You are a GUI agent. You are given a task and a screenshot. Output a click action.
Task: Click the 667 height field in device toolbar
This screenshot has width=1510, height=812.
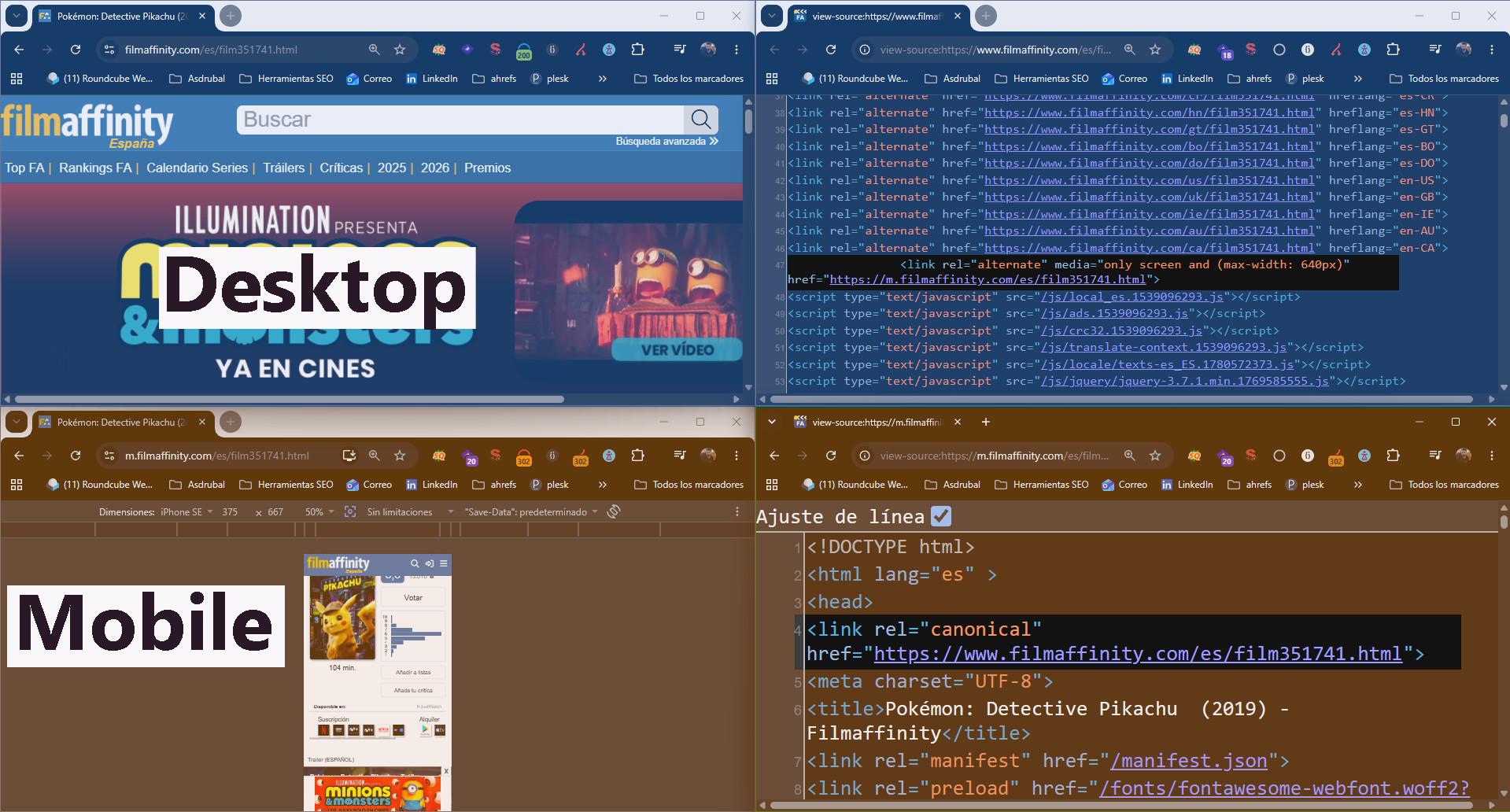coord(275,512)
